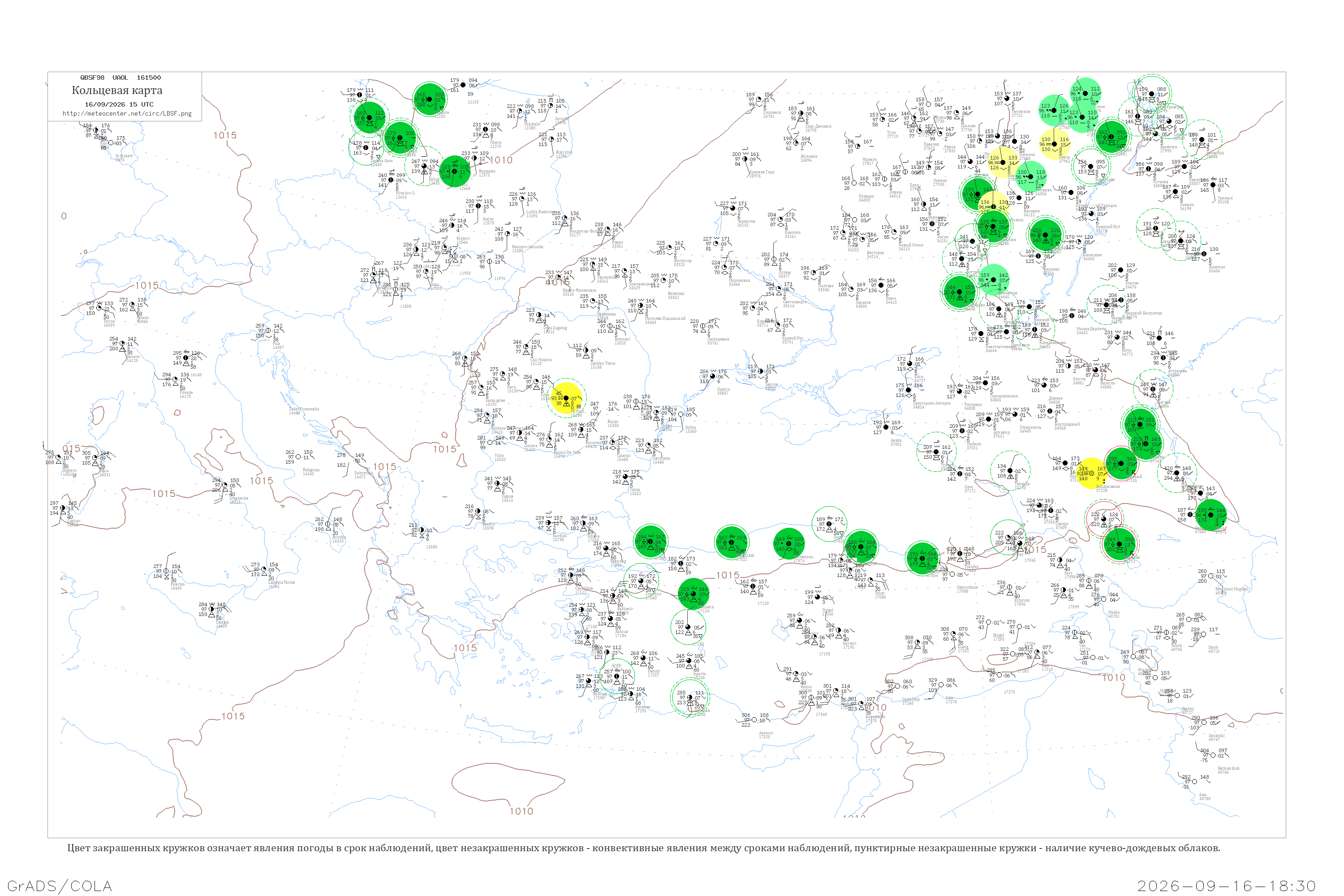
Task: Click the yellow fog circle near Sibiu
Action: tap(566, 398)
